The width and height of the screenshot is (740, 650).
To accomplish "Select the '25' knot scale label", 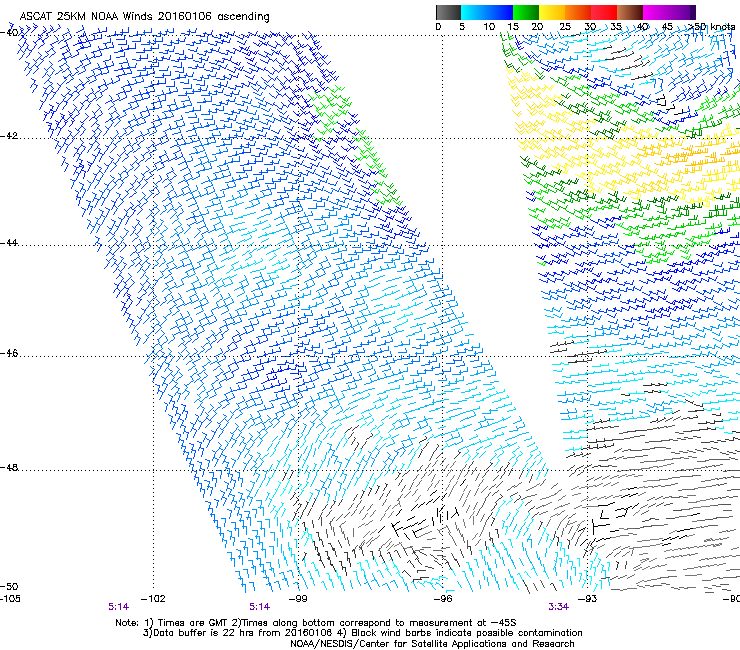I will click(565, 27).
